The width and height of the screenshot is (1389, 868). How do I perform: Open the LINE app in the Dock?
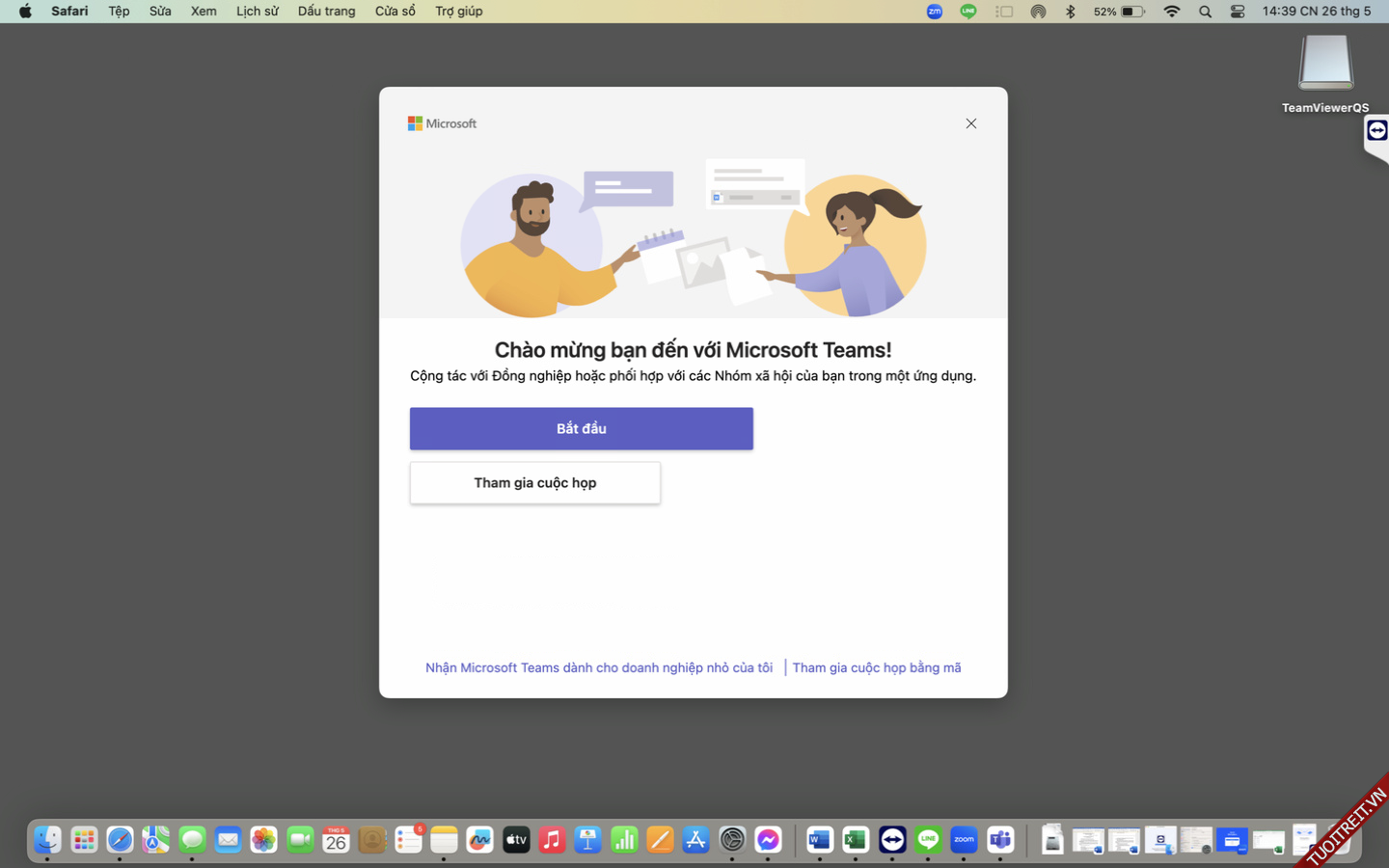click(x=928, y=840)
